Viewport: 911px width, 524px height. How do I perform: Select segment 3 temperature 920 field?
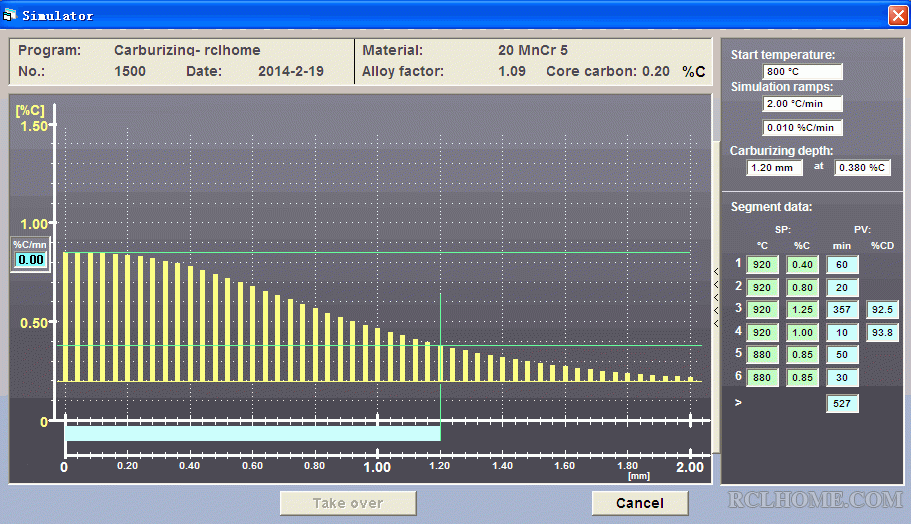tap(762, 310)
